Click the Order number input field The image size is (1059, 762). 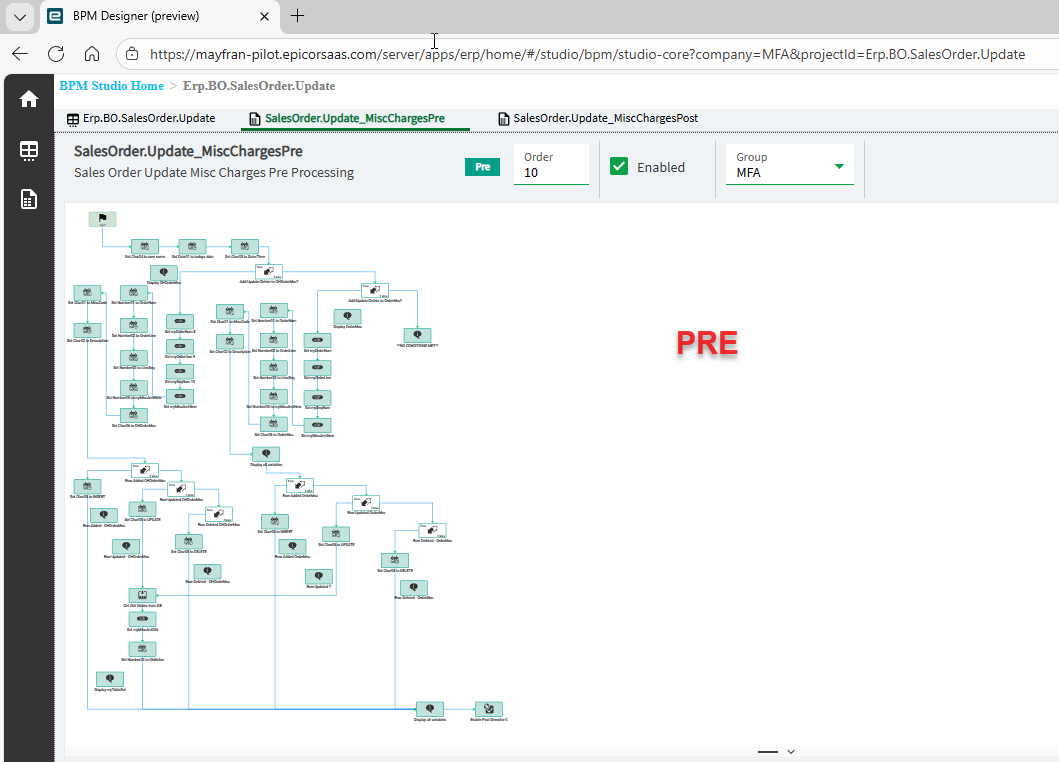[551, 165]
